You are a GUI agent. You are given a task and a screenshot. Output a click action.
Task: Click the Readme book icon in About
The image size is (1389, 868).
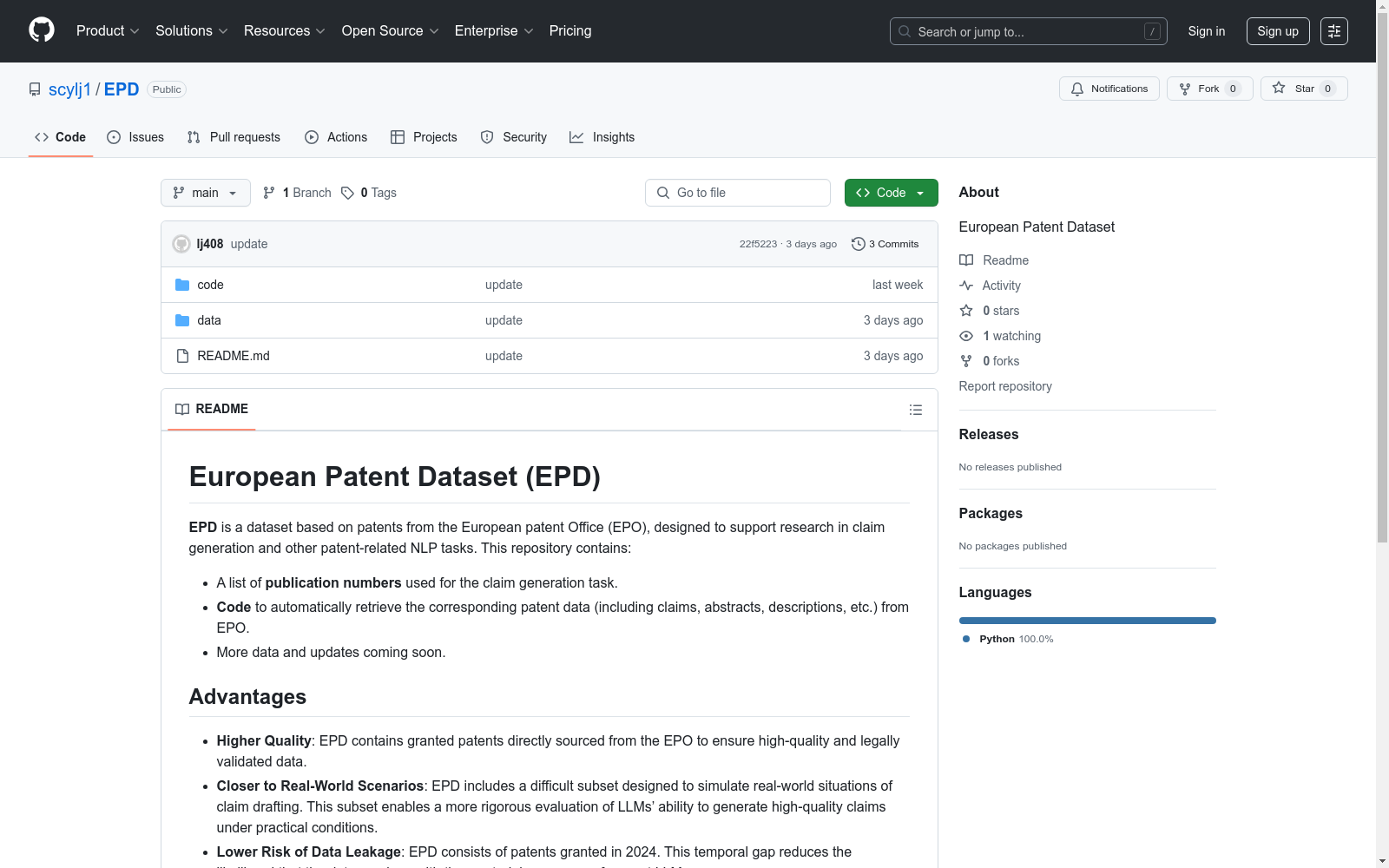(x=966, y=260)
